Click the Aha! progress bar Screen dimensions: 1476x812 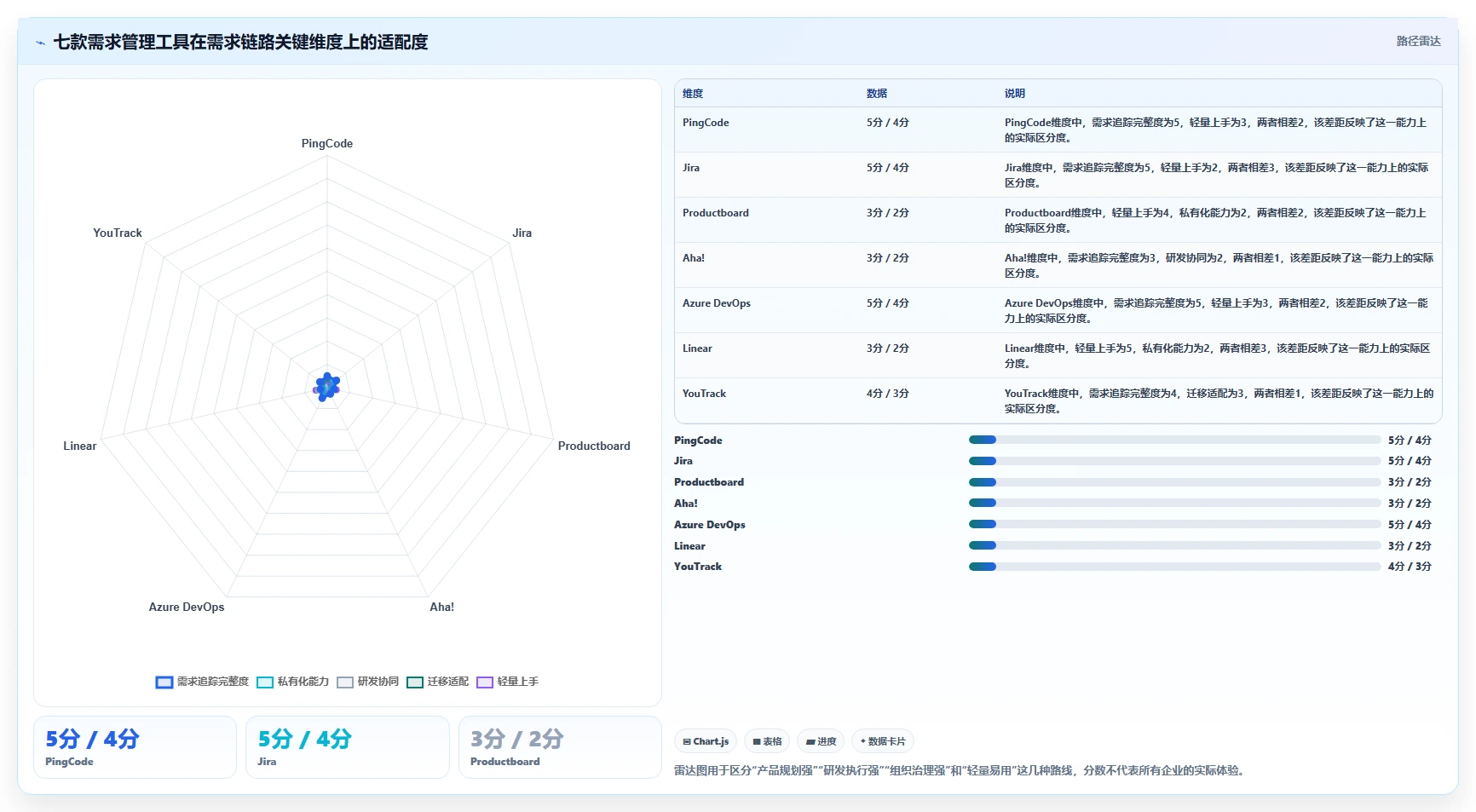click(x=1174, y=503)
